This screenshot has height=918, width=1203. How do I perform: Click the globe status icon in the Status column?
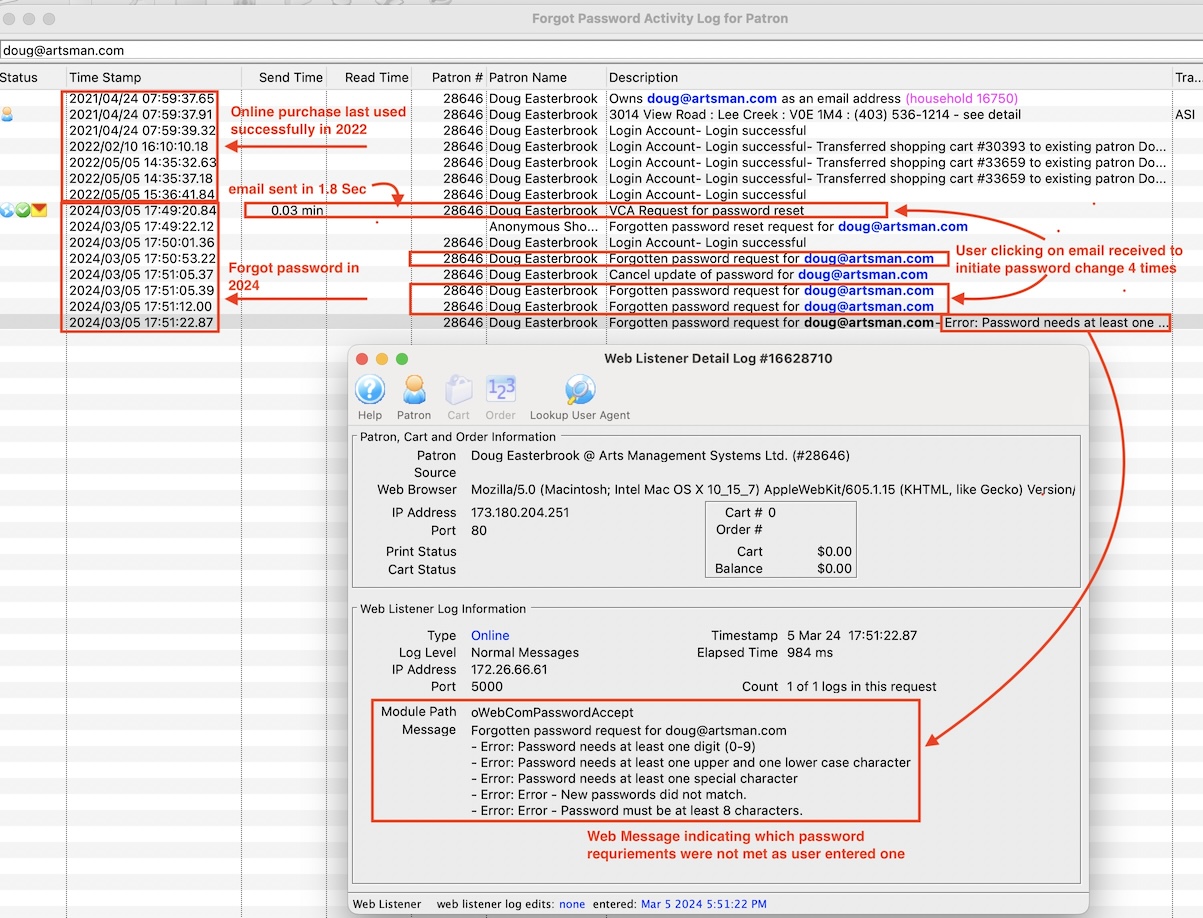8,210
